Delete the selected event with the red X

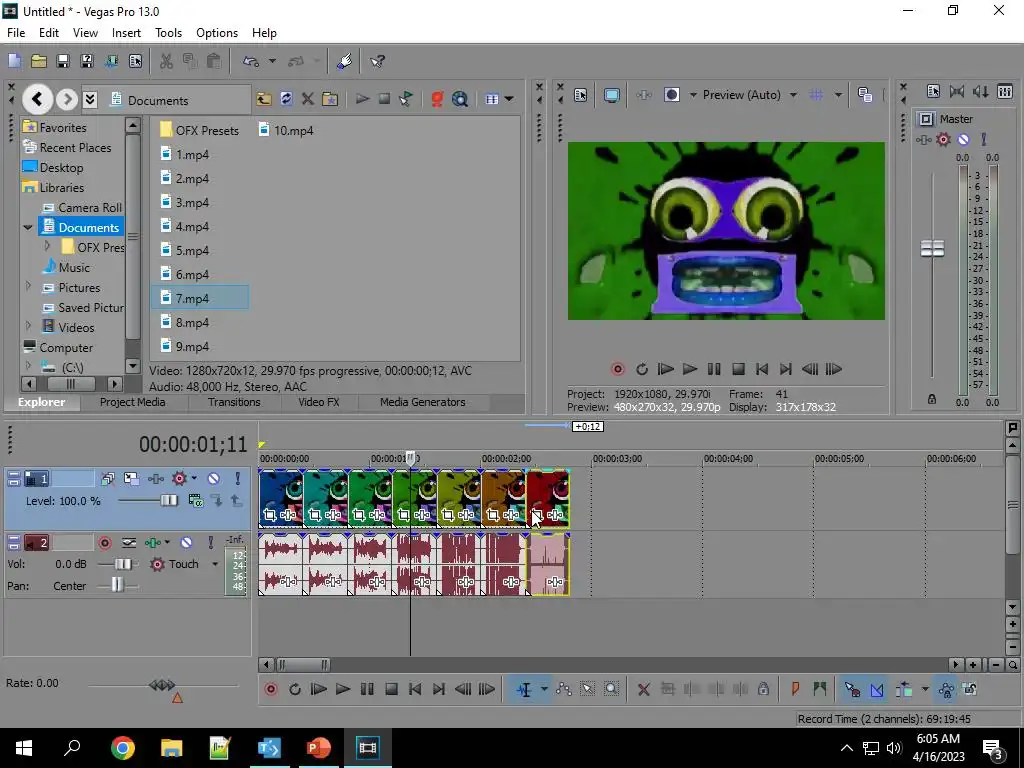point(643,690)
